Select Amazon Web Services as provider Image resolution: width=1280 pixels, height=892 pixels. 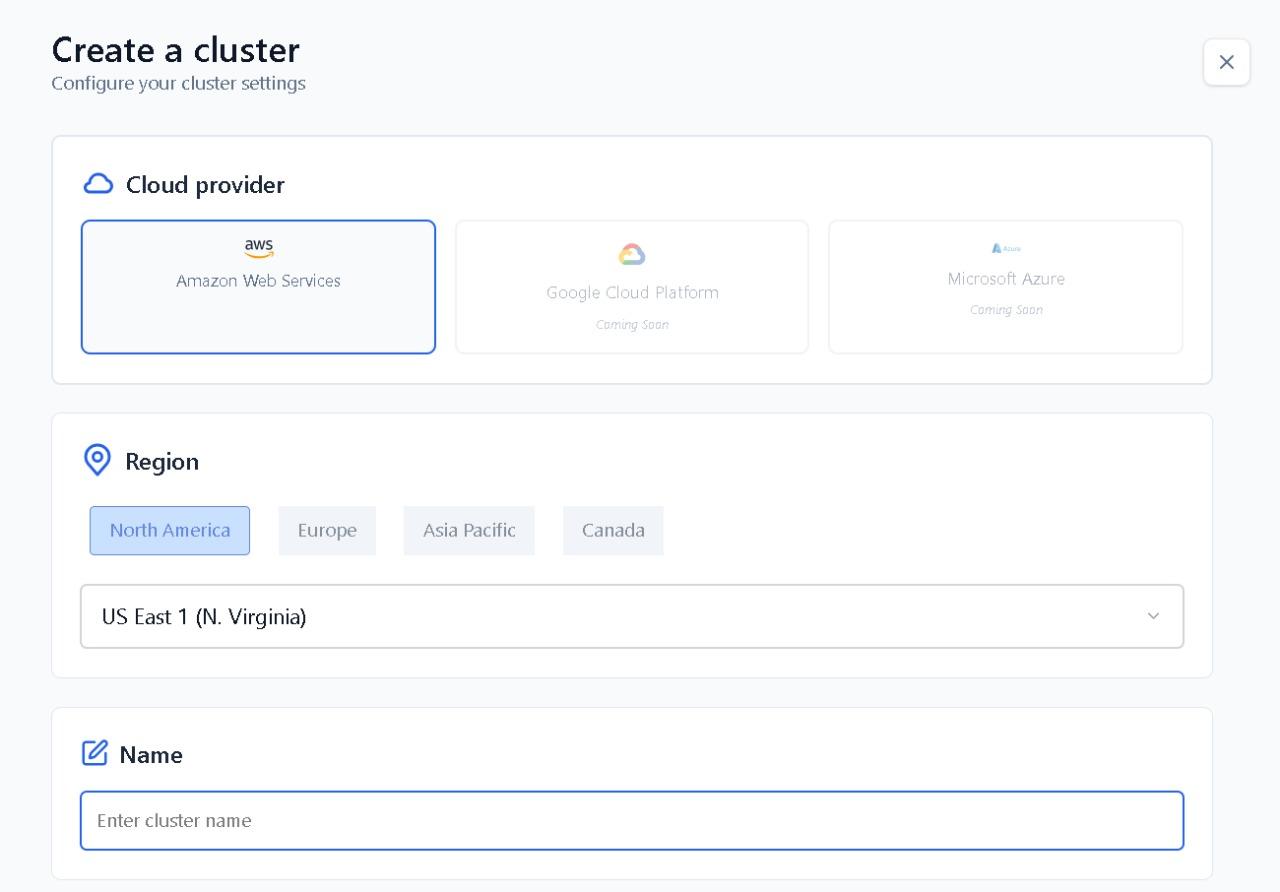pos(258,287)
